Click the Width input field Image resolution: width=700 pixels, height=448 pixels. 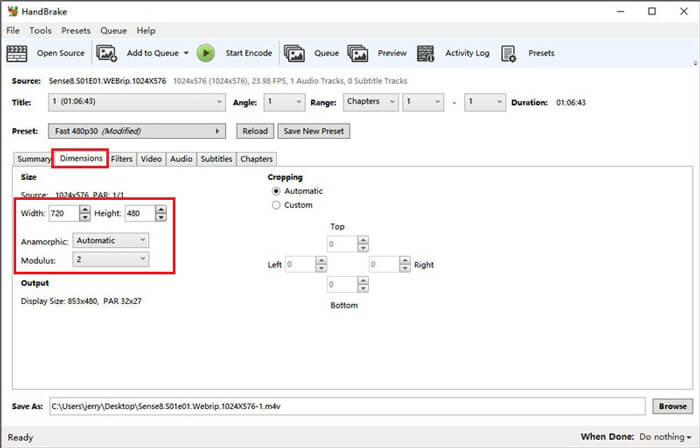pos(63,213)
